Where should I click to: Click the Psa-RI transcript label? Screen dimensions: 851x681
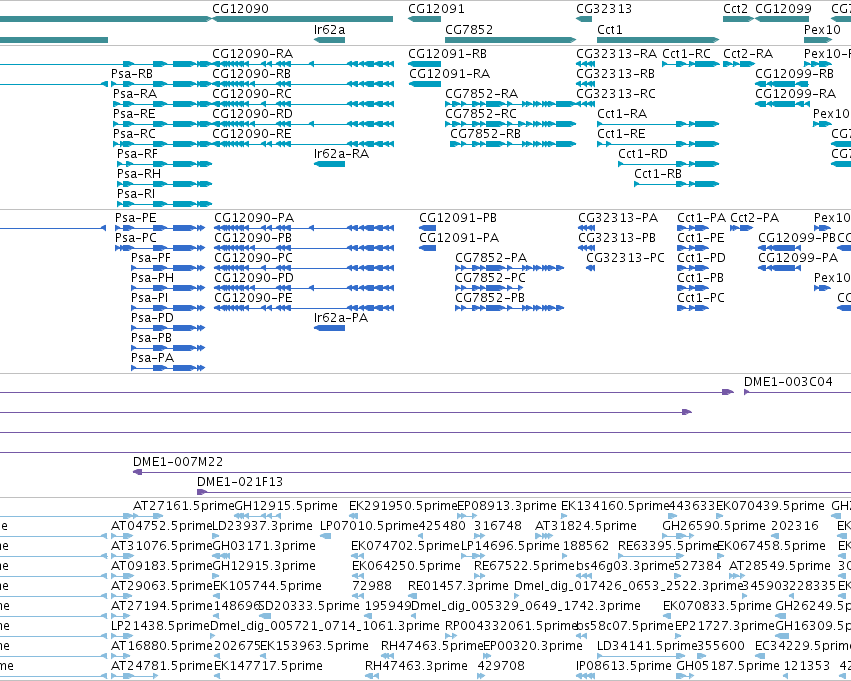coord(136,194)
